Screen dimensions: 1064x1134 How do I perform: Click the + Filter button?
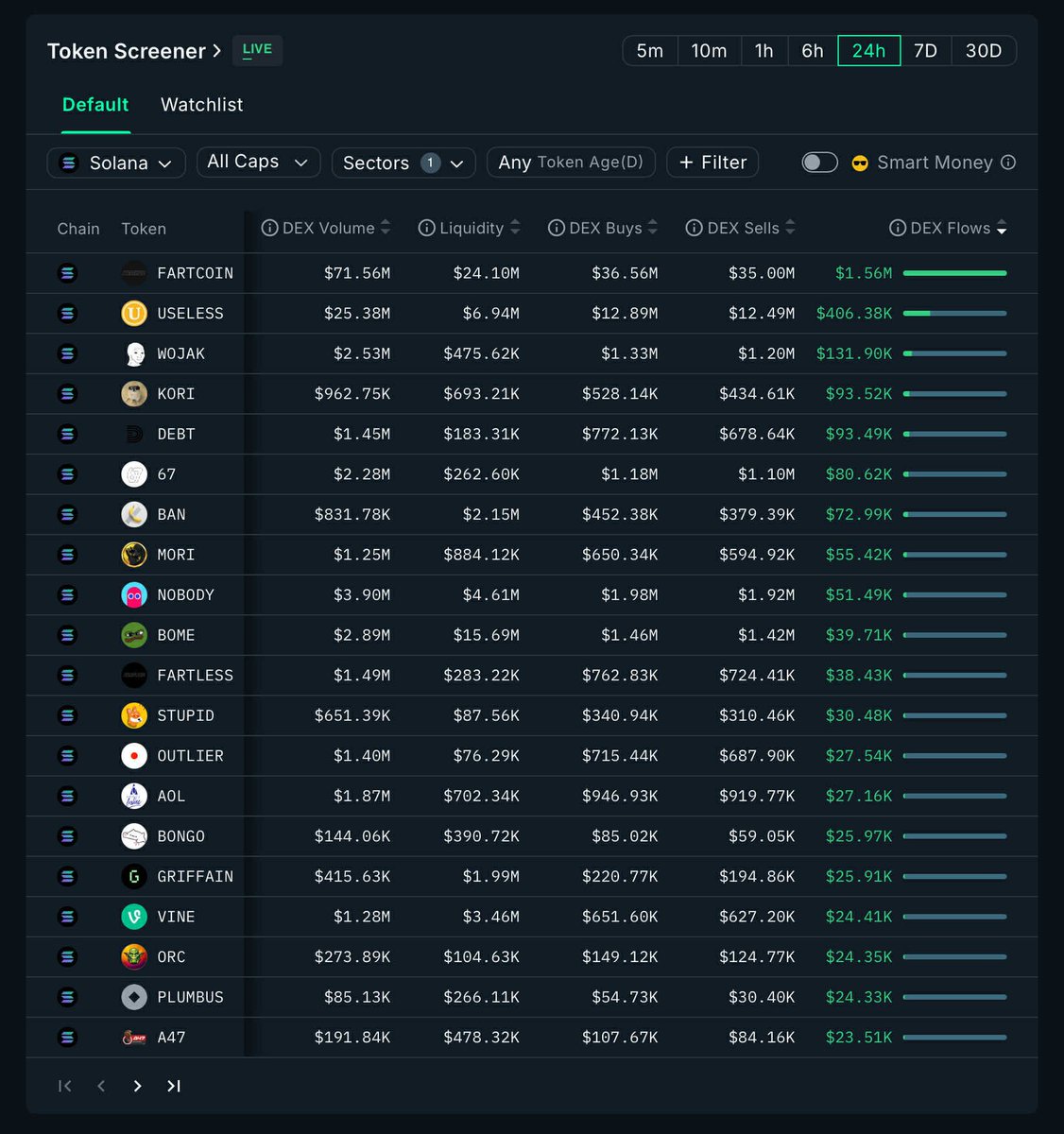point(712,163)
